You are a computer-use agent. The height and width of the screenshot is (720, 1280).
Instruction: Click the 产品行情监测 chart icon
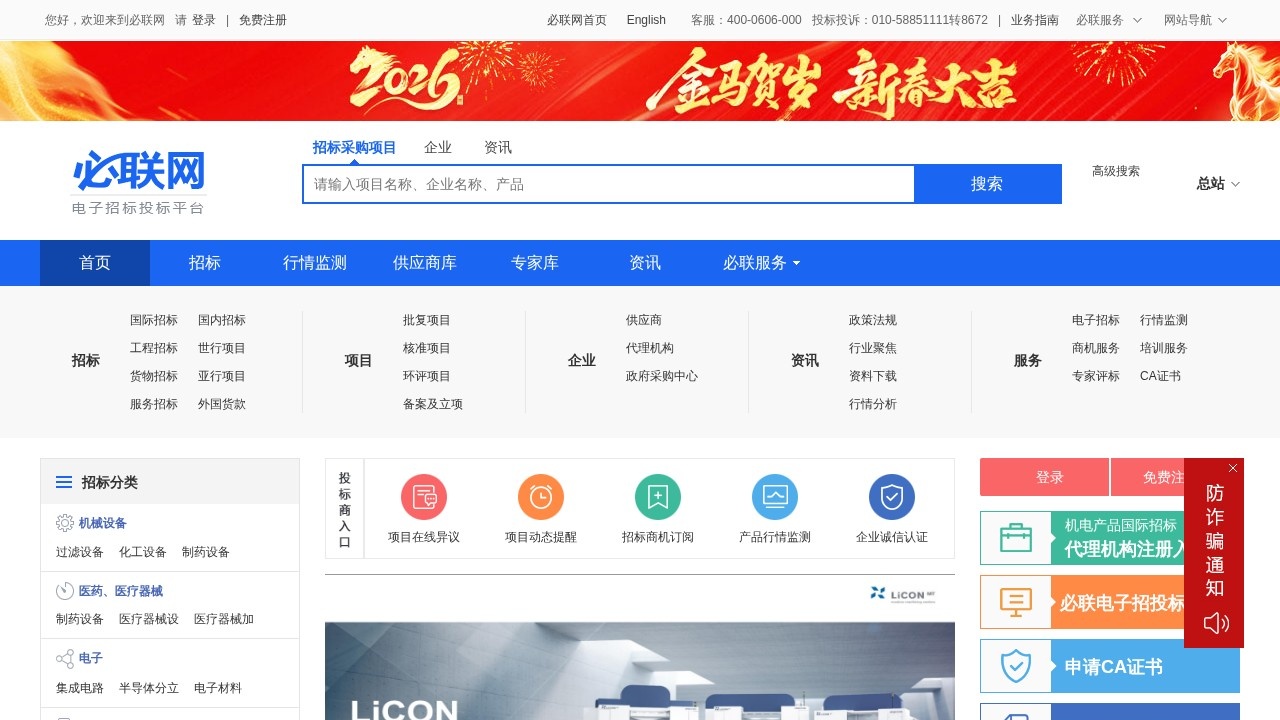pyautogui.click(x=775, y=497)
